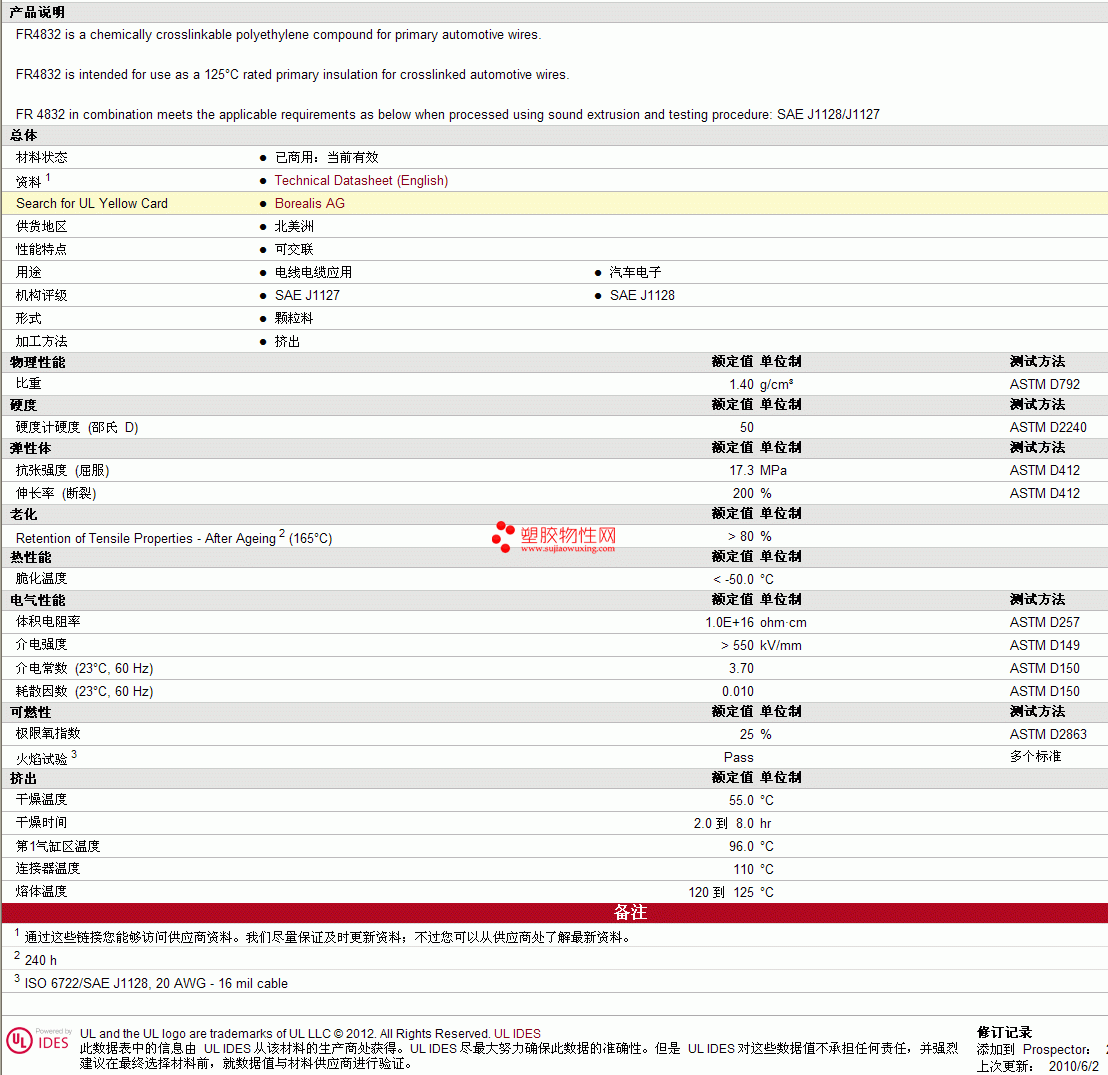Click the 供货地区 row label
Screen dimensions: 1108x1075
(x=42, y=227)
